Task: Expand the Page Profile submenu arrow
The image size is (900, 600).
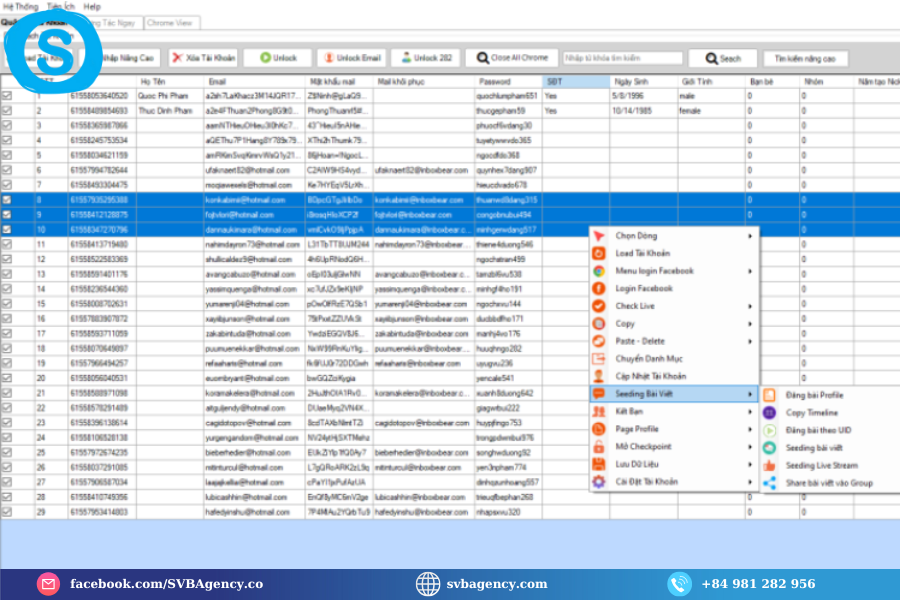Action: click(750, 429)
